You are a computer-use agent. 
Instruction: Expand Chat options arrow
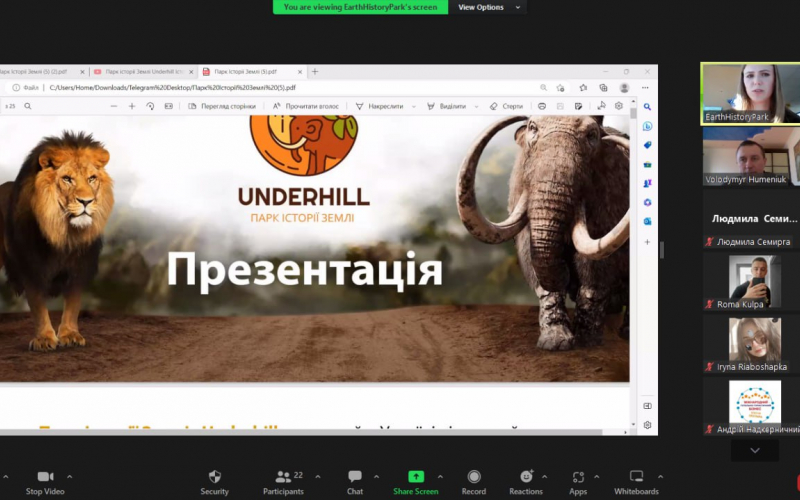pyautogui.click(x=376, y=477)
